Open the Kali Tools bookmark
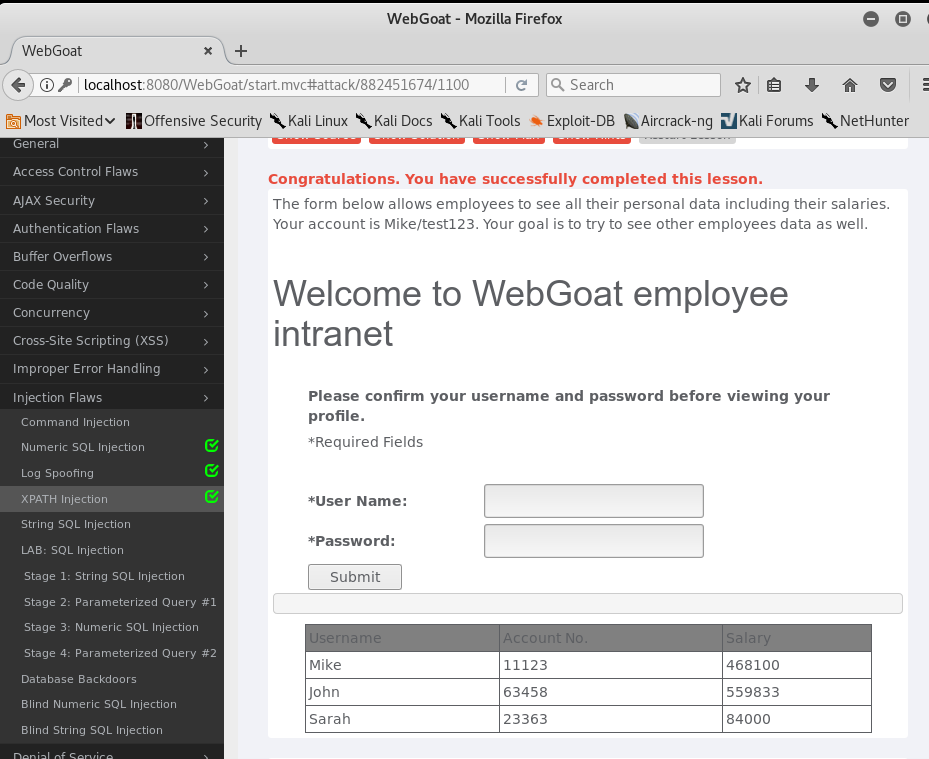 (480, 121)
